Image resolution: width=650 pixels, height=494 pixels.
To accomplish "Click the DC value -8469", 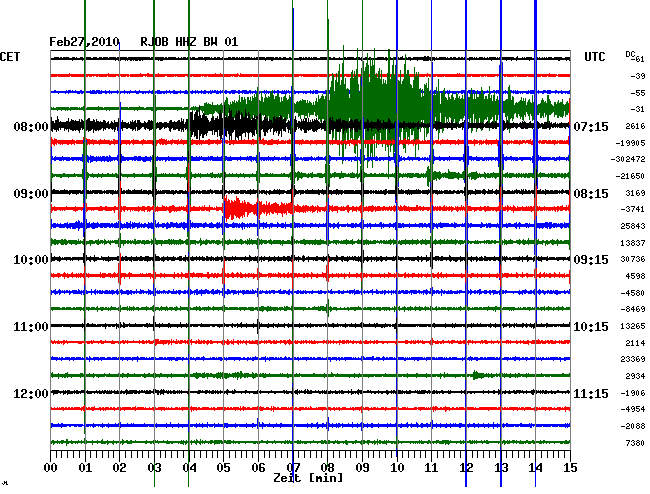I will click(633, 309).
